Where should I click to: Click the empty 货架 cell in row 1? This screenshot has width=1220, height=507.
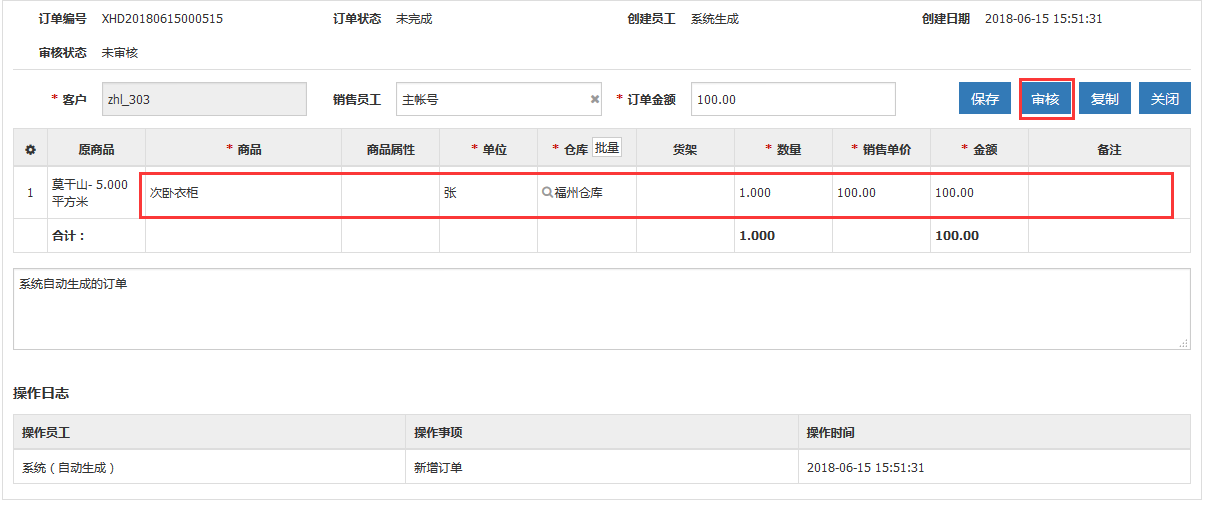pos(685,193)
